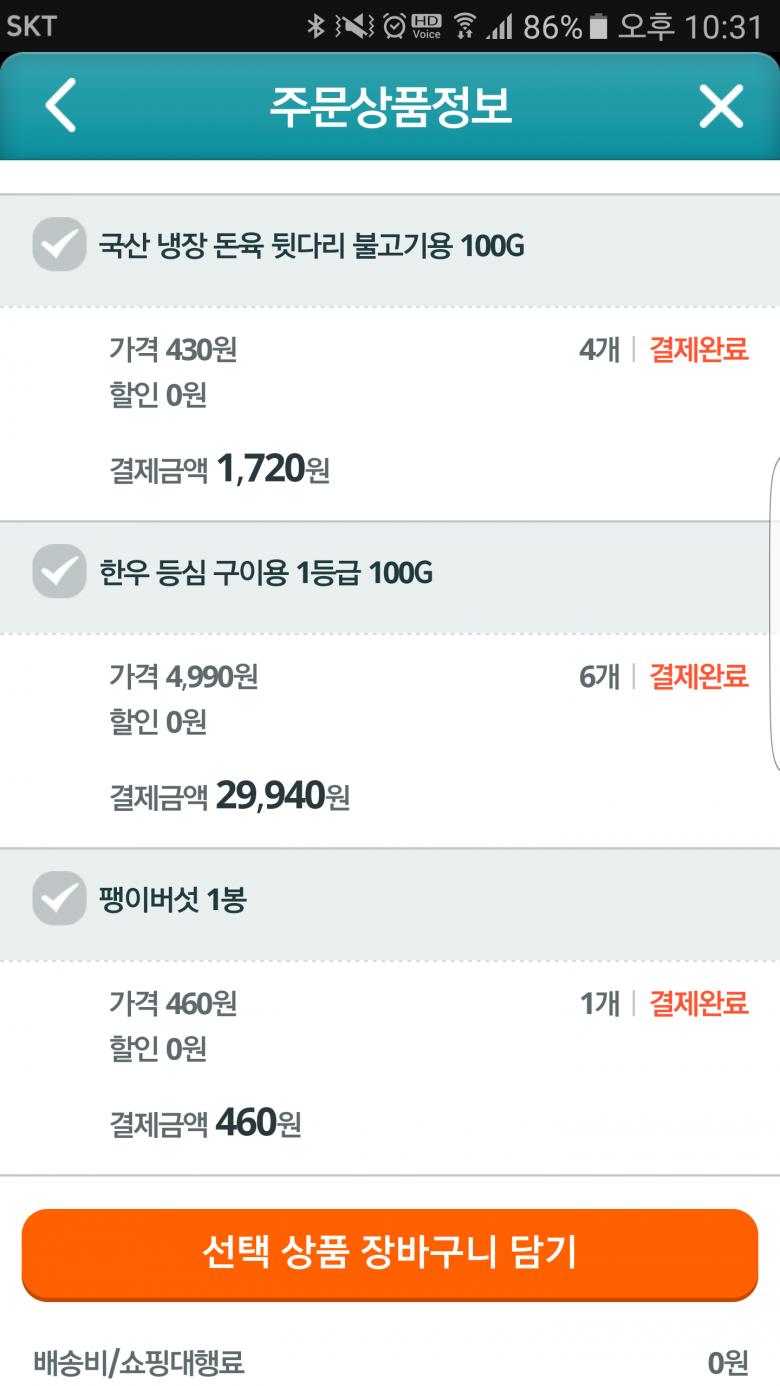Tap 결제완료 status for 한우 등심
The image size is (780, 1386).
click(x=699, y=676)
